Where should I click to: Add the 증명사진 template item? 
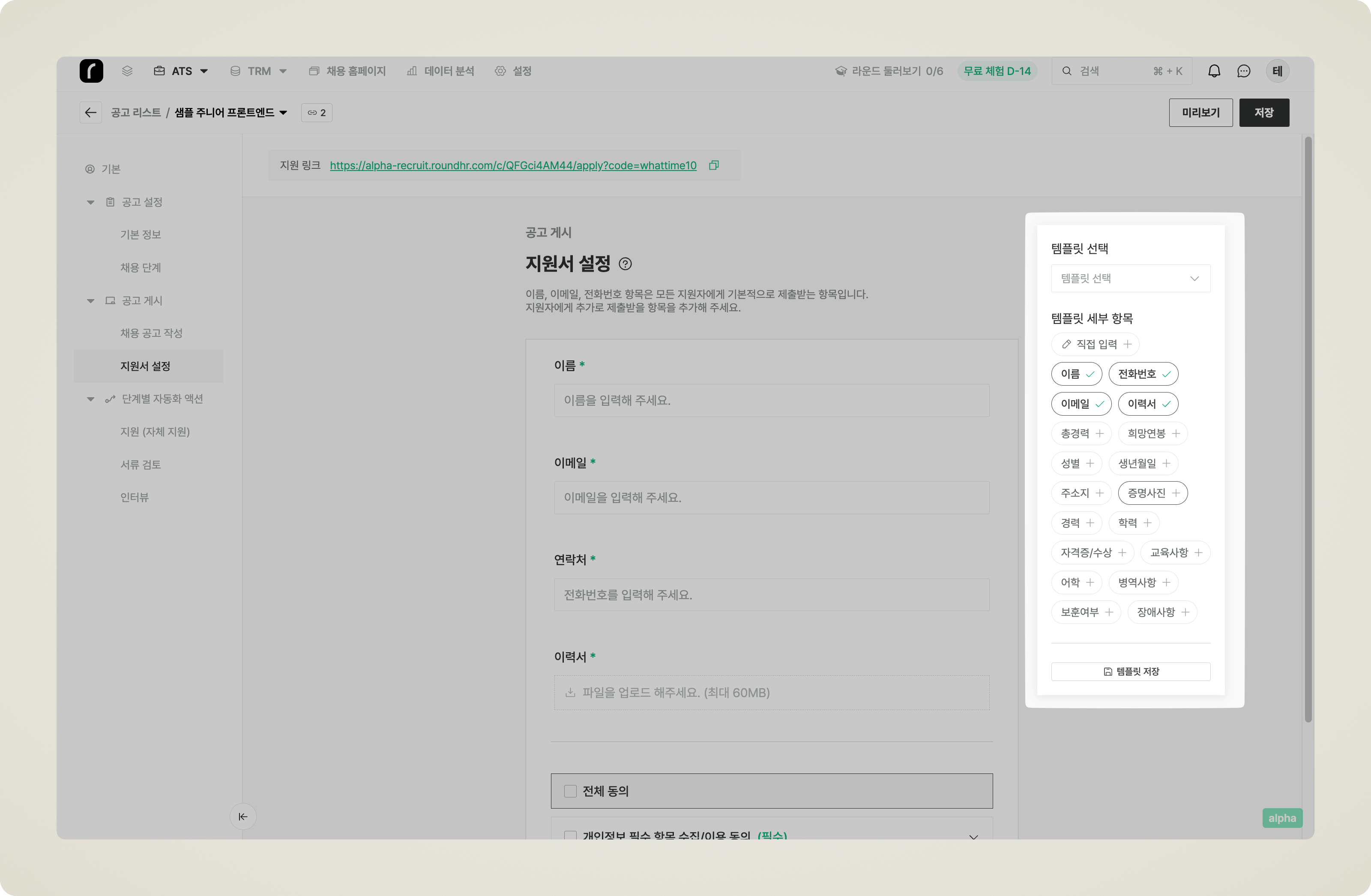(1152, 493)
